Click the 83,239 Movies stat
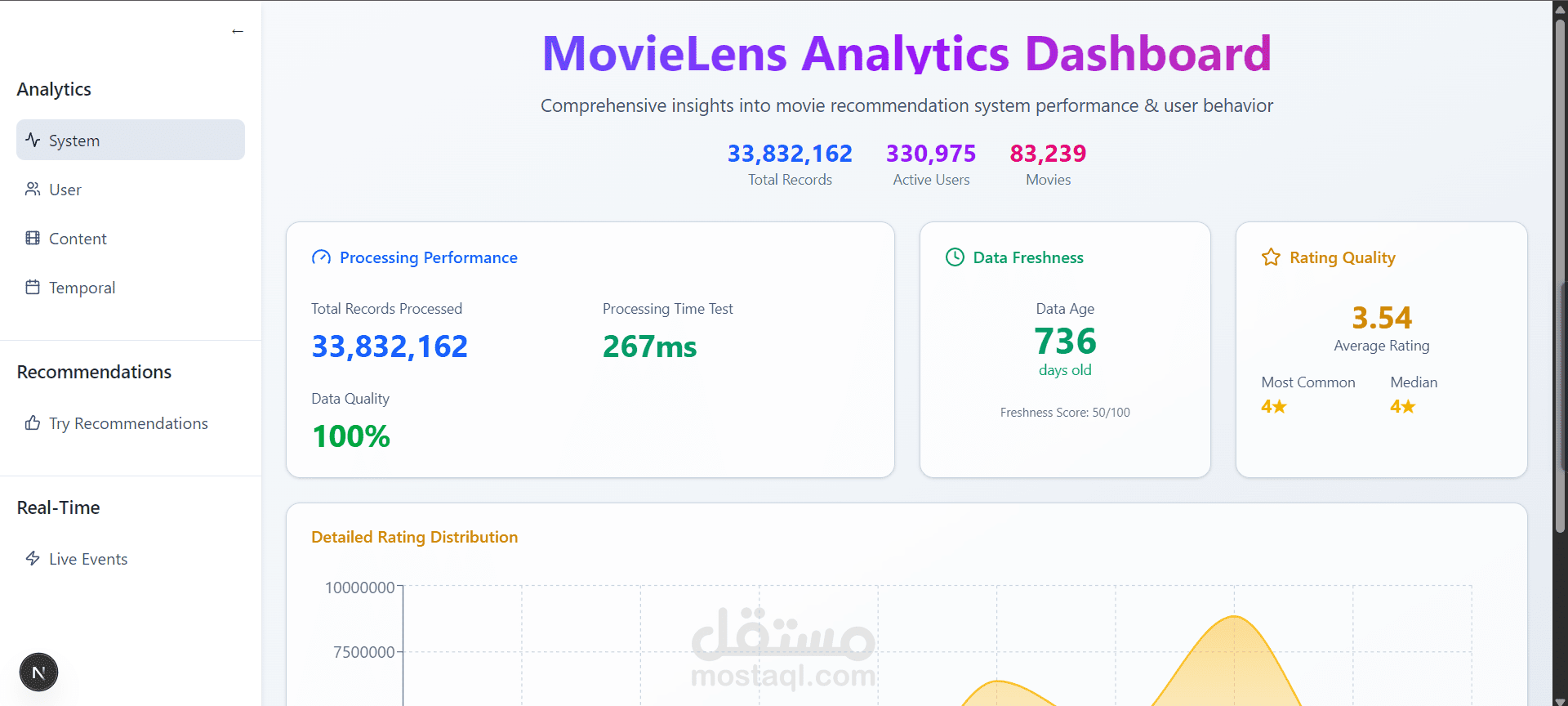Screen dimensions: 1568x706 [1048, 153]
